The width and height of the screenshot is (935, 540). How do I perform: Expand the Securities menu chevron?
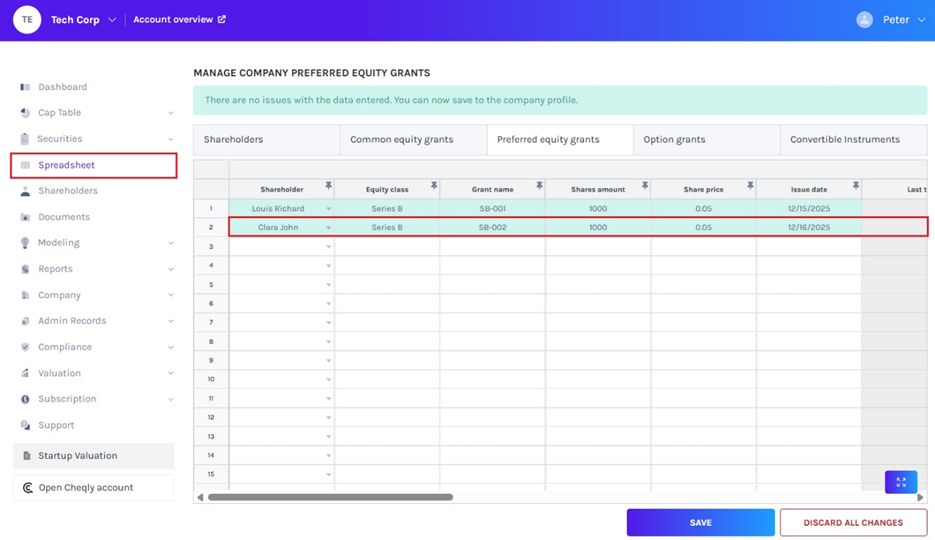171,139
